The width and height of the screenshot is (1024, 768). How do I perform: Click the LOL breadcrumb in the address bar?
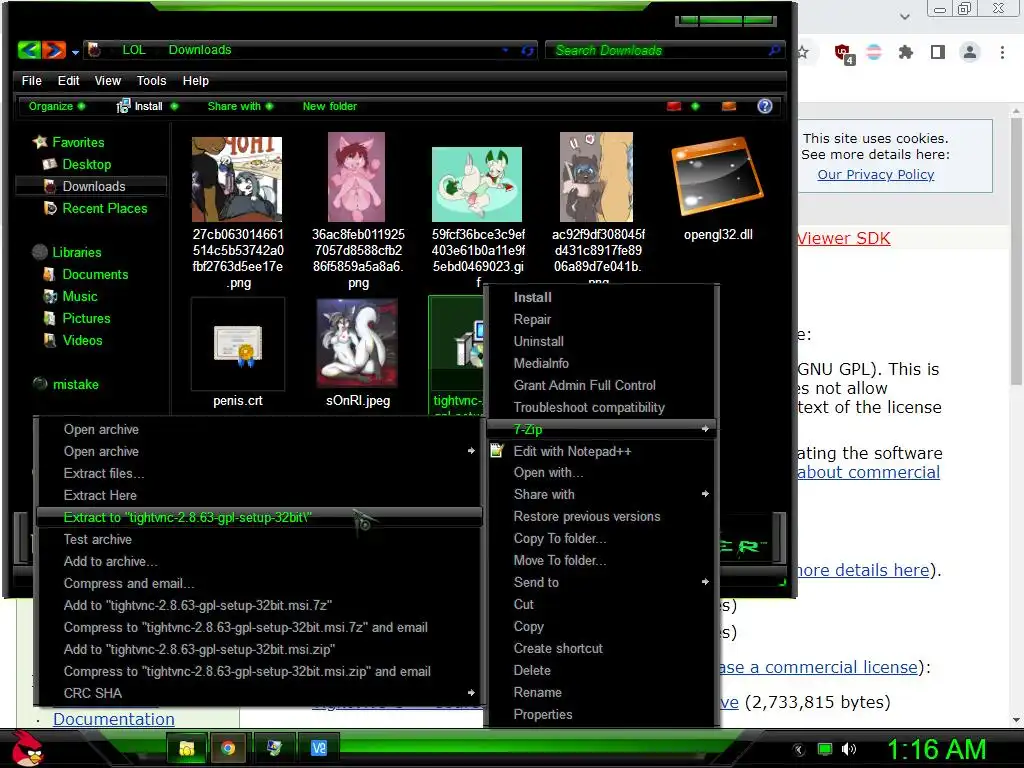pos(134,50)
